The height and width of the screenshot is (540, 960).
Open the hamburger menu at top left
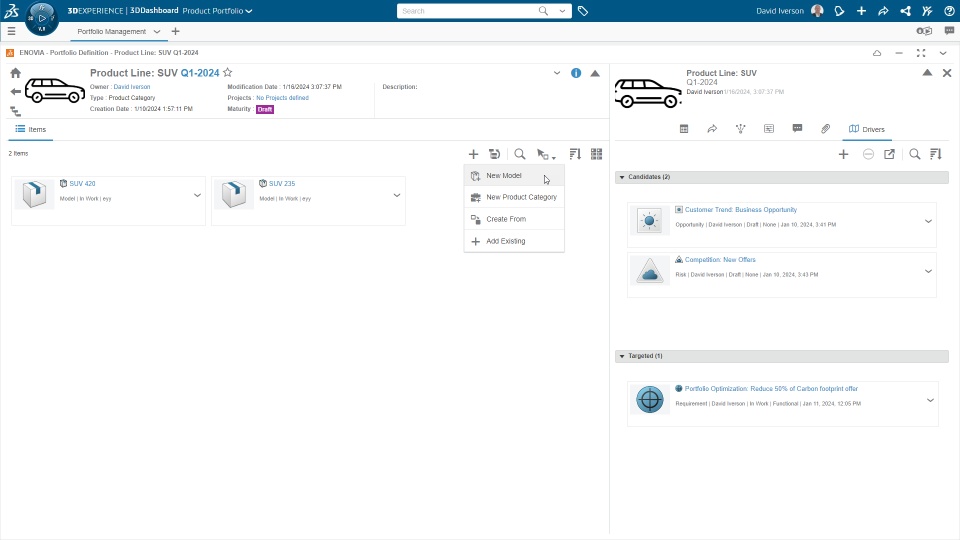pyautogui.click(x=11, y=31)
